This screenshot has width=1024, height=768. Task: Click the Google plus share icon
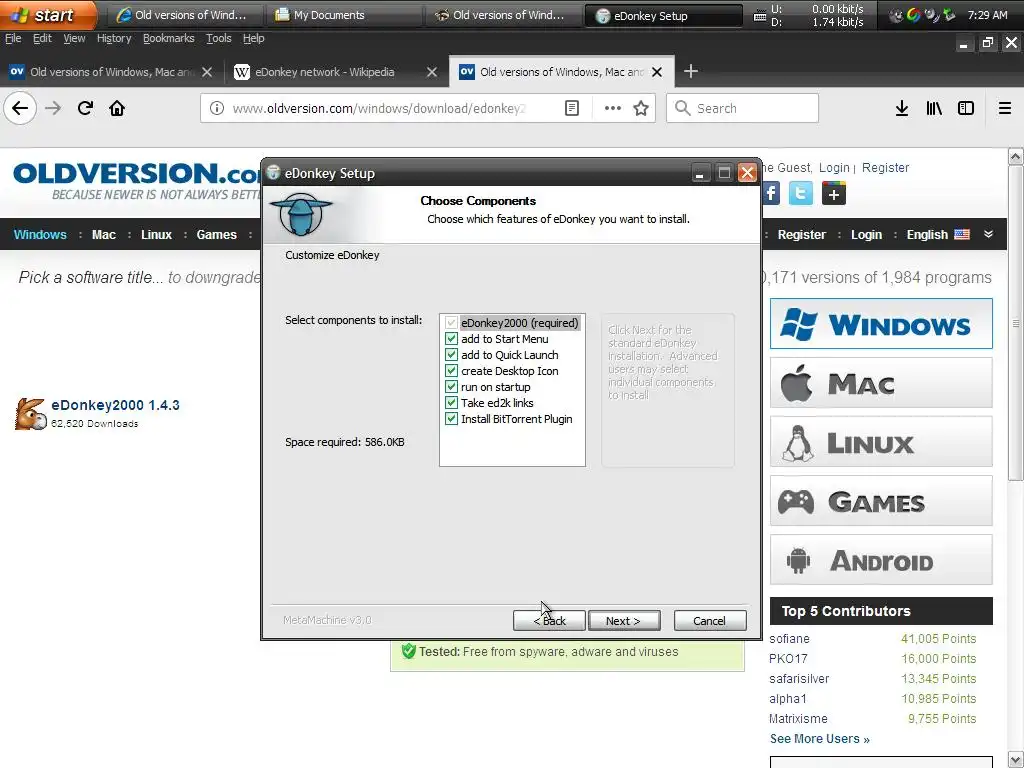[834, 193]
